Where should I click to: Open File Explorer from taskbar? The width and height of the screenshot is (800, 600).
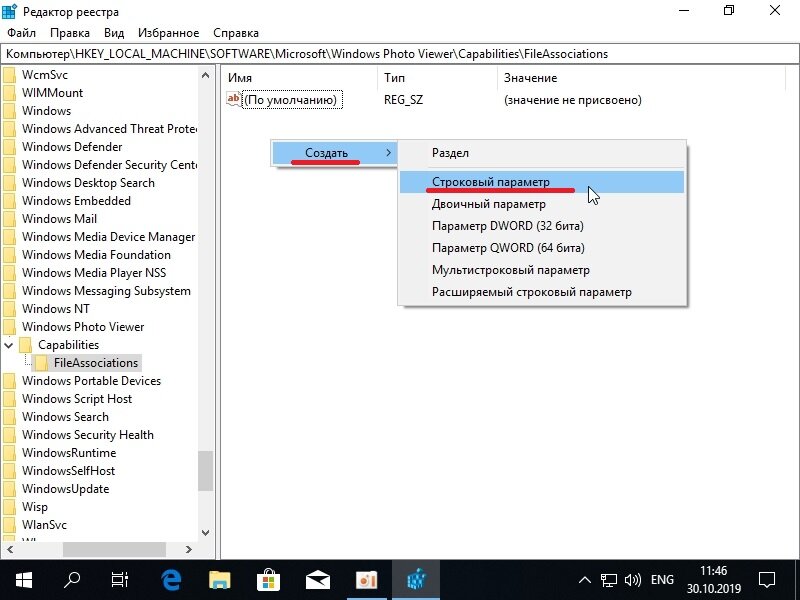(220, 580)
